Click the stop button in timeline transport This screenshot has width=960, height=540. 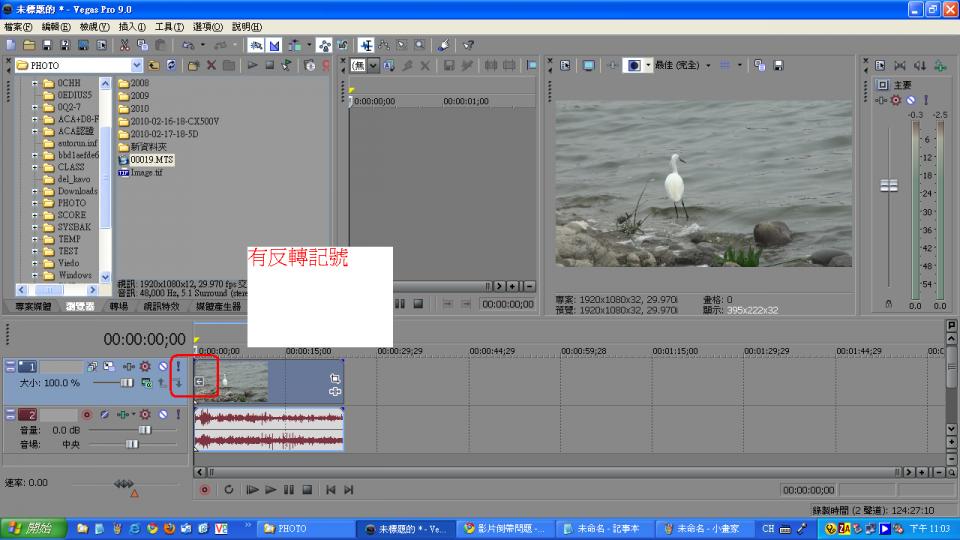click(307, 490)
